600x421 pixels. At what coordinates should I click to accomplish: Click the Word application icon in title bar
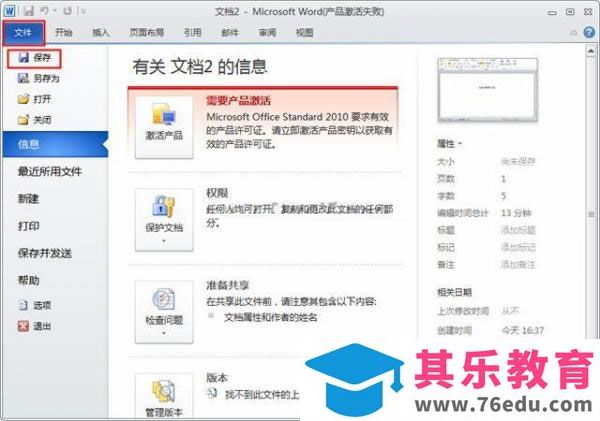[x=9, y=10]
